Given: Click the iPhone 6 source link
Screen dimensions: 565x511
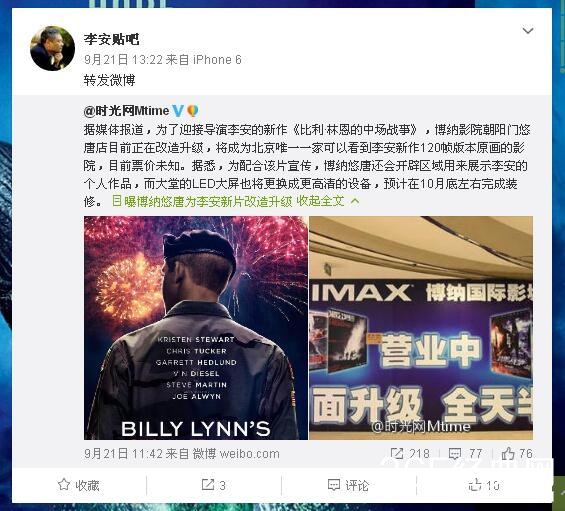Looking at the screenshot, I should [217, 59].
